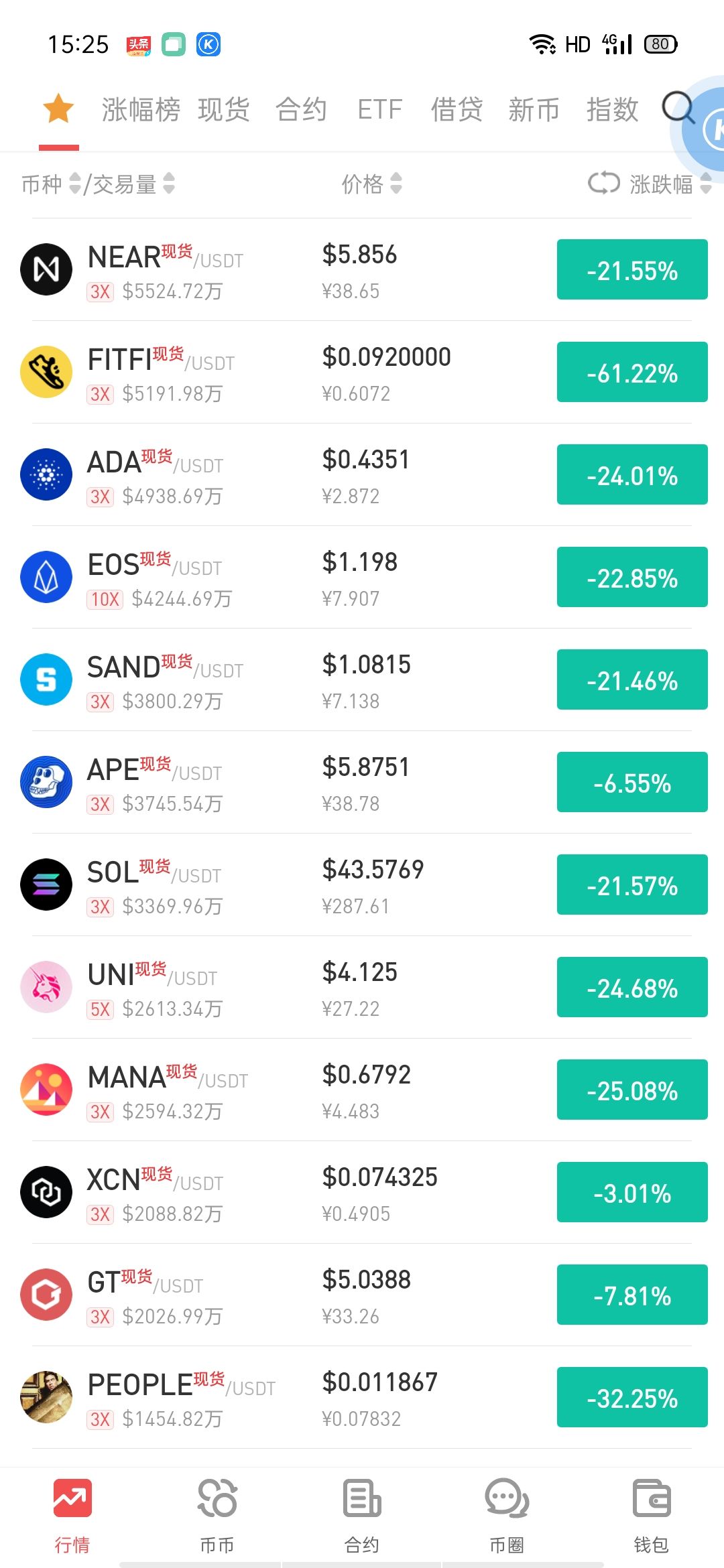Open the UNI unicorn logo thumbnail
Viewport: 724px width, 1568px height.
click(x=46, y=987)
